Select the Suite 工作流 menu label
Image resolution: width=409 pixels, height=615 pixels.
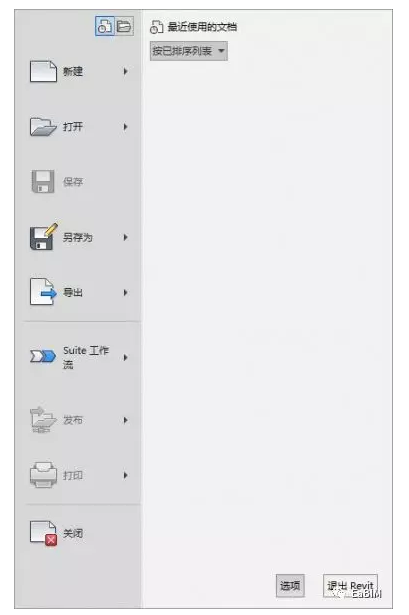click(x=86, y=357)
